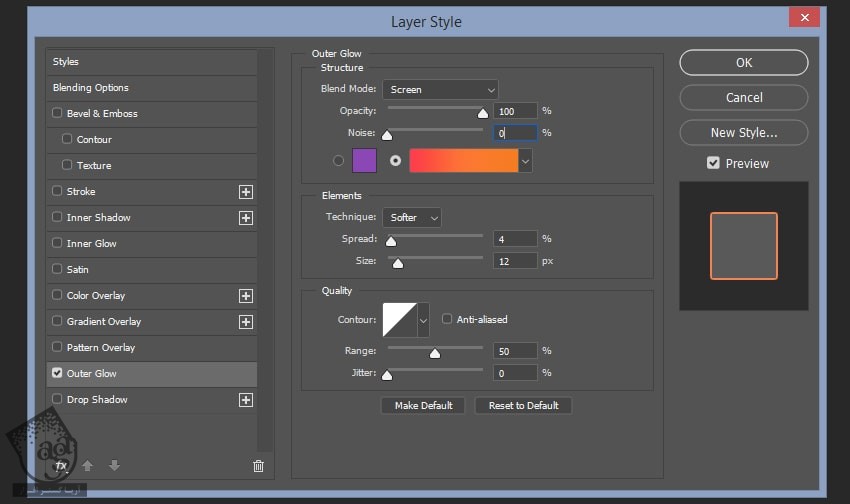Click the plus icon next to Drop Shadow
850x504 pixels.
(x=246, y=400)
